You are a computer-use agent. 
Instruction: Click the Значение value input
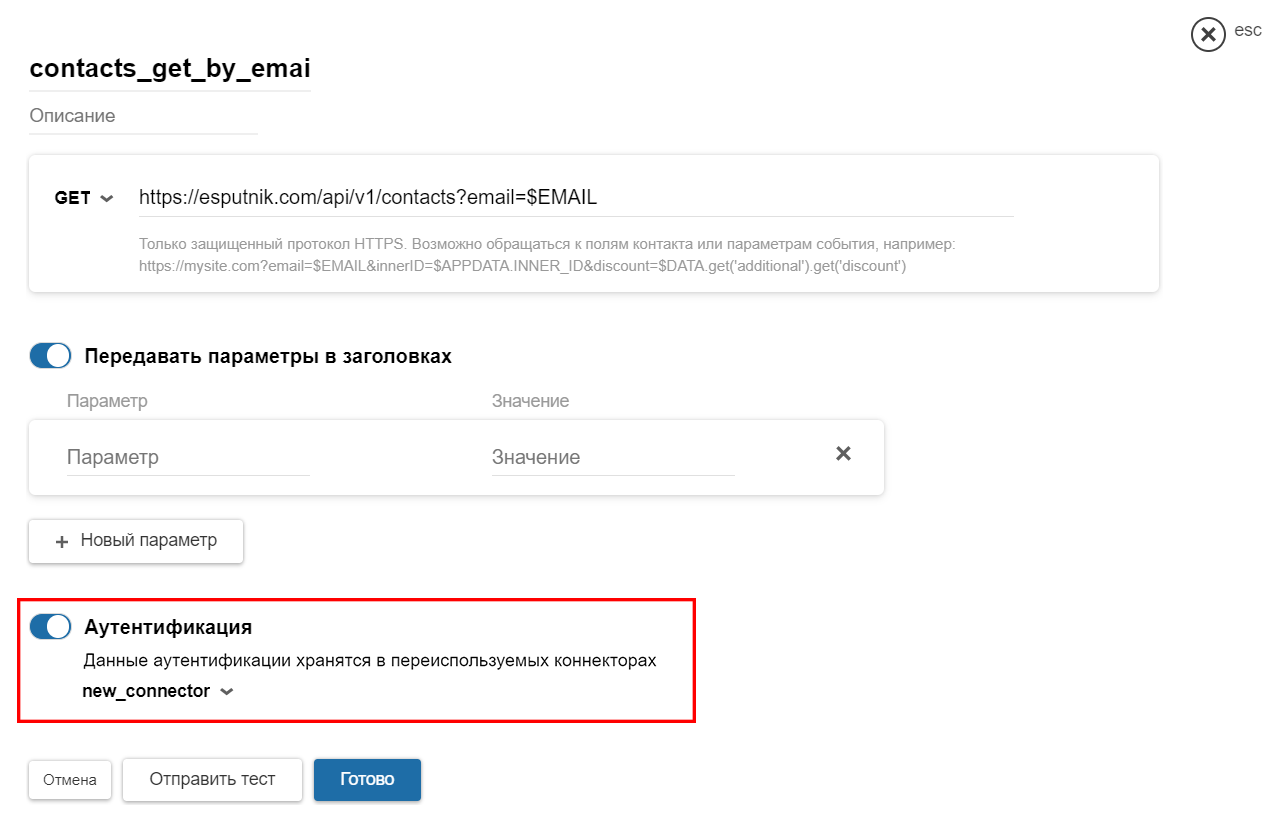click(612, 457)
